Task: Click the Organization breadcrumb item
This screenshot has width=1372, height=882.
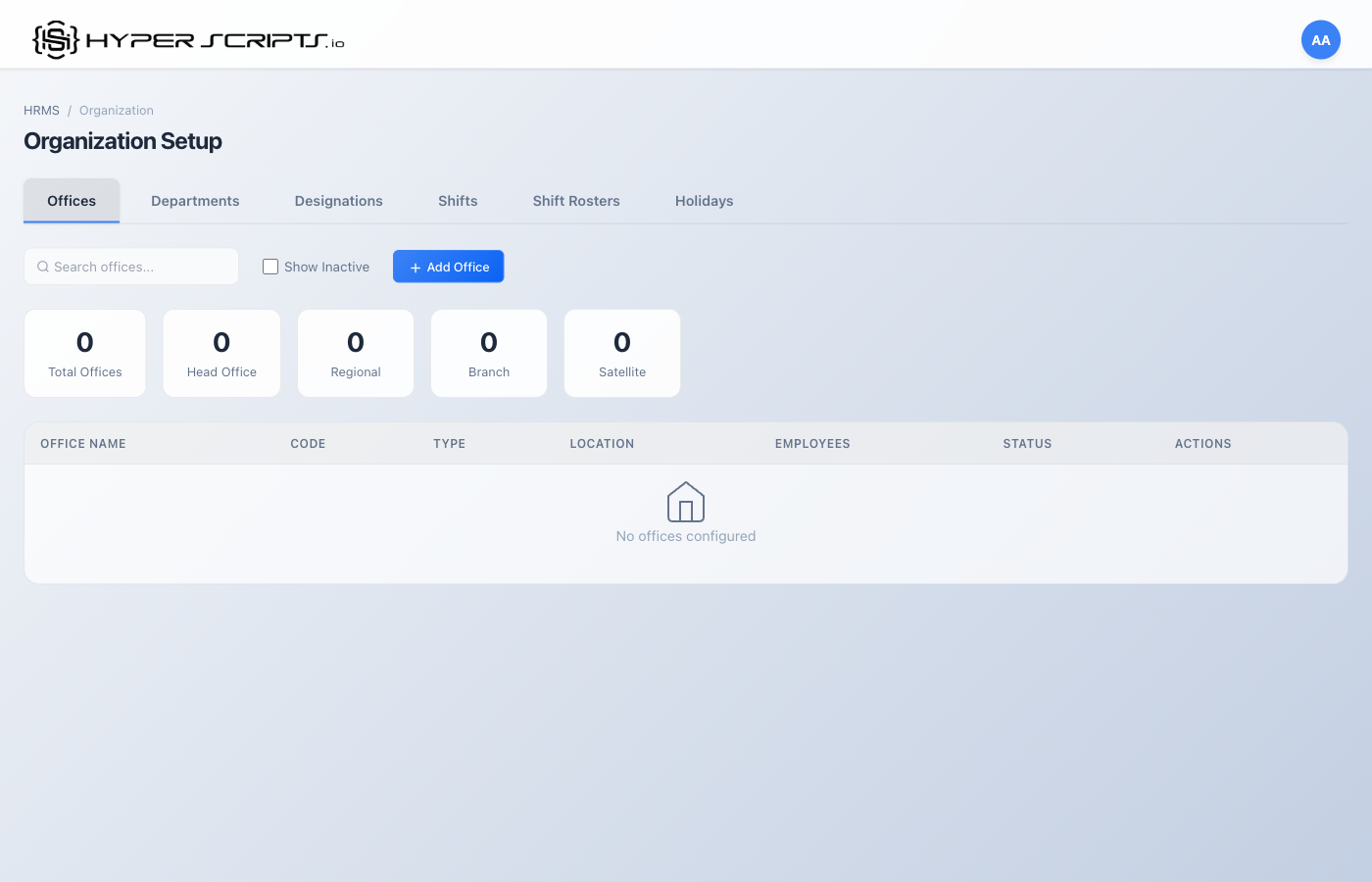Action: (x=117, y=110)
